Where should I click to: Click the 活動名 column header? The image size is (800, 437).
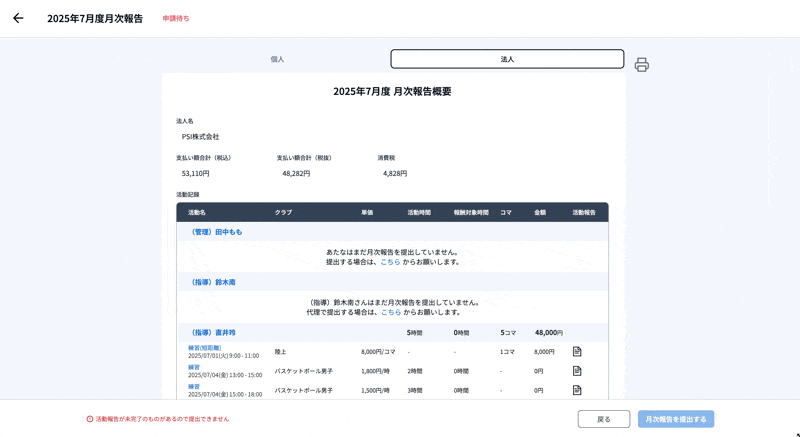click(196, 213)
